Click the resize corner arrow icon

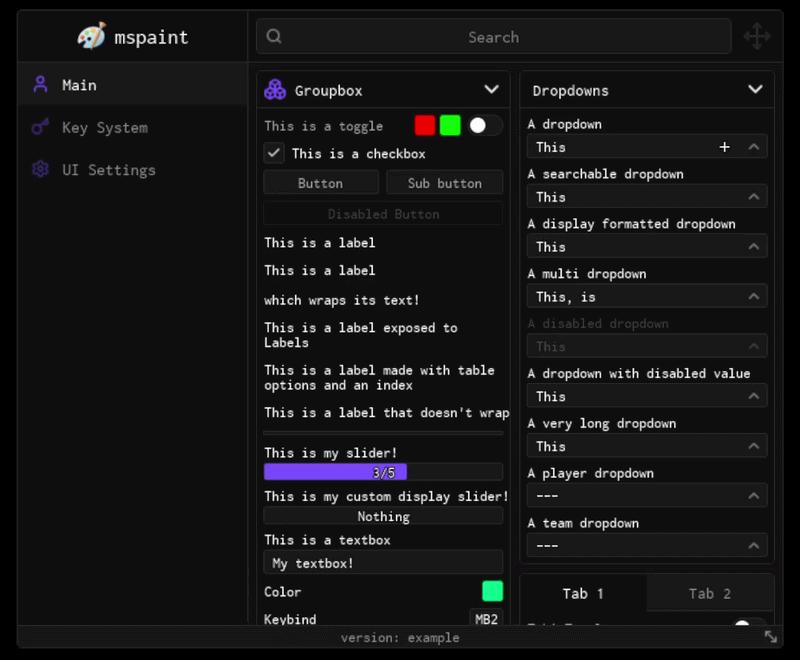coord(771,637)
